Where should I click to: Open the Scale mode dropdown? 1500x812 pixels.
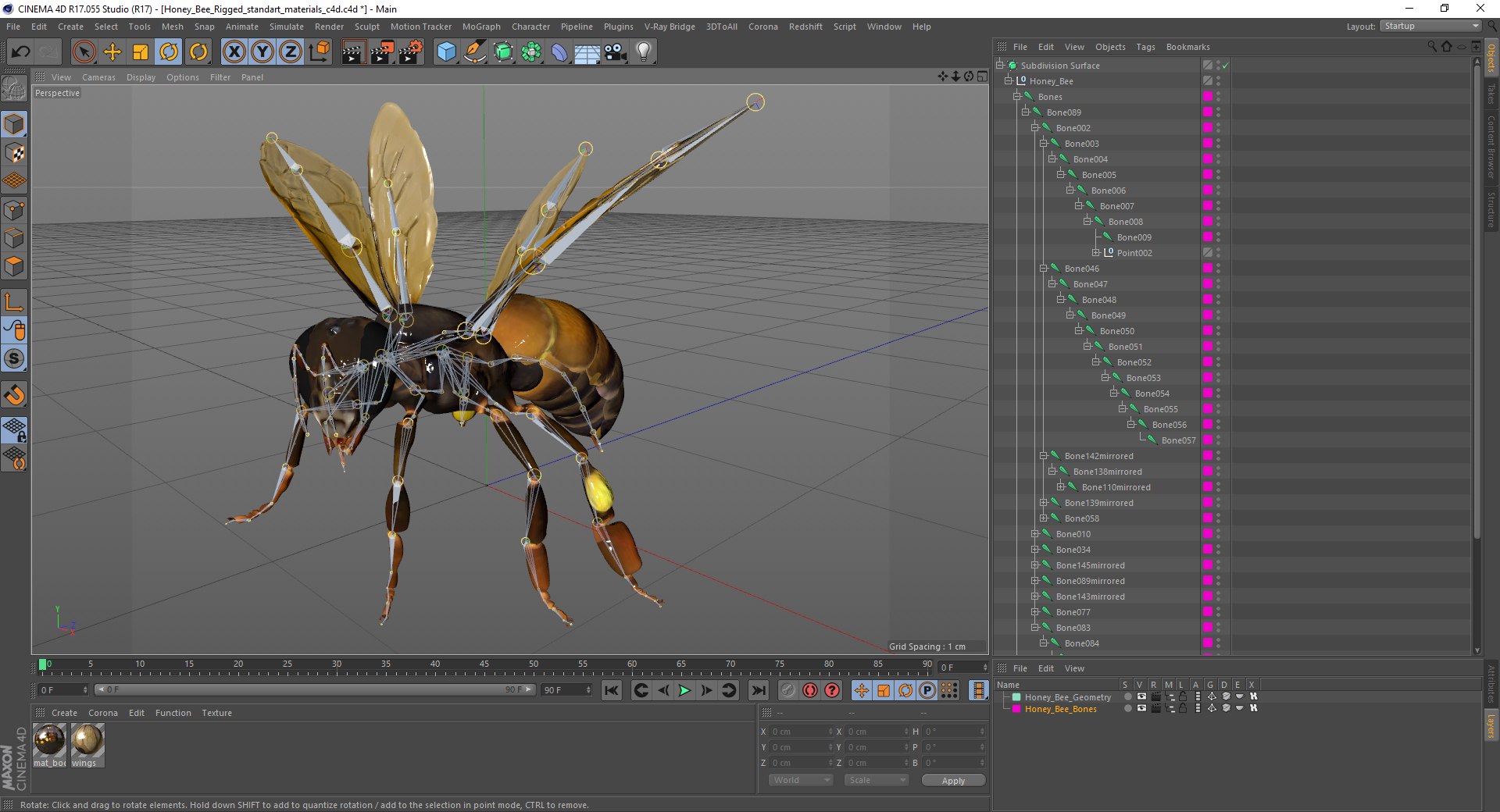pyautogui.click(x=877, y=780)
